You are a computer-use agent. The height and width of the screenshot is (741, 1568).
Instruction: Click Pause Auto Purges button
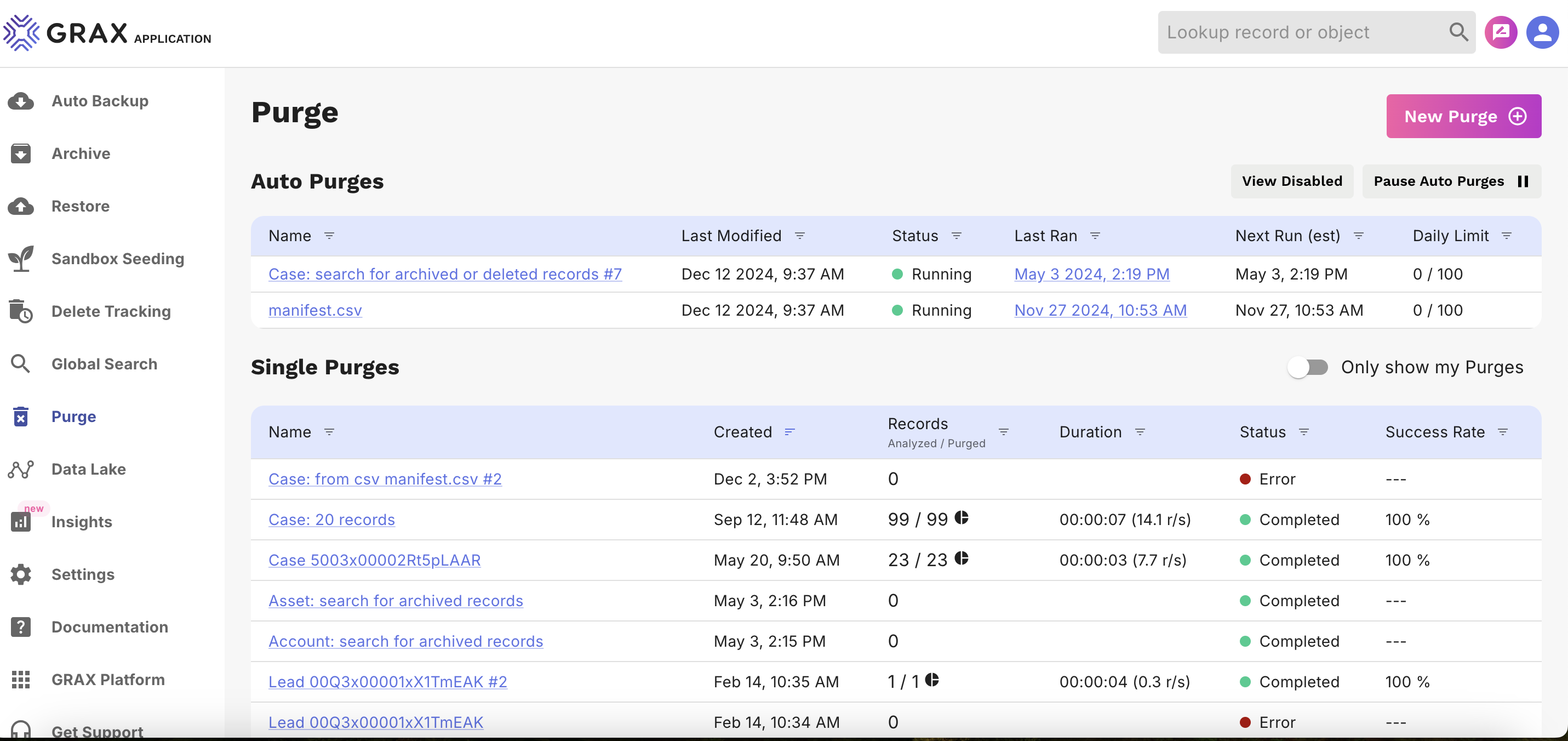pyautogui.click(x=1451, y=181)
